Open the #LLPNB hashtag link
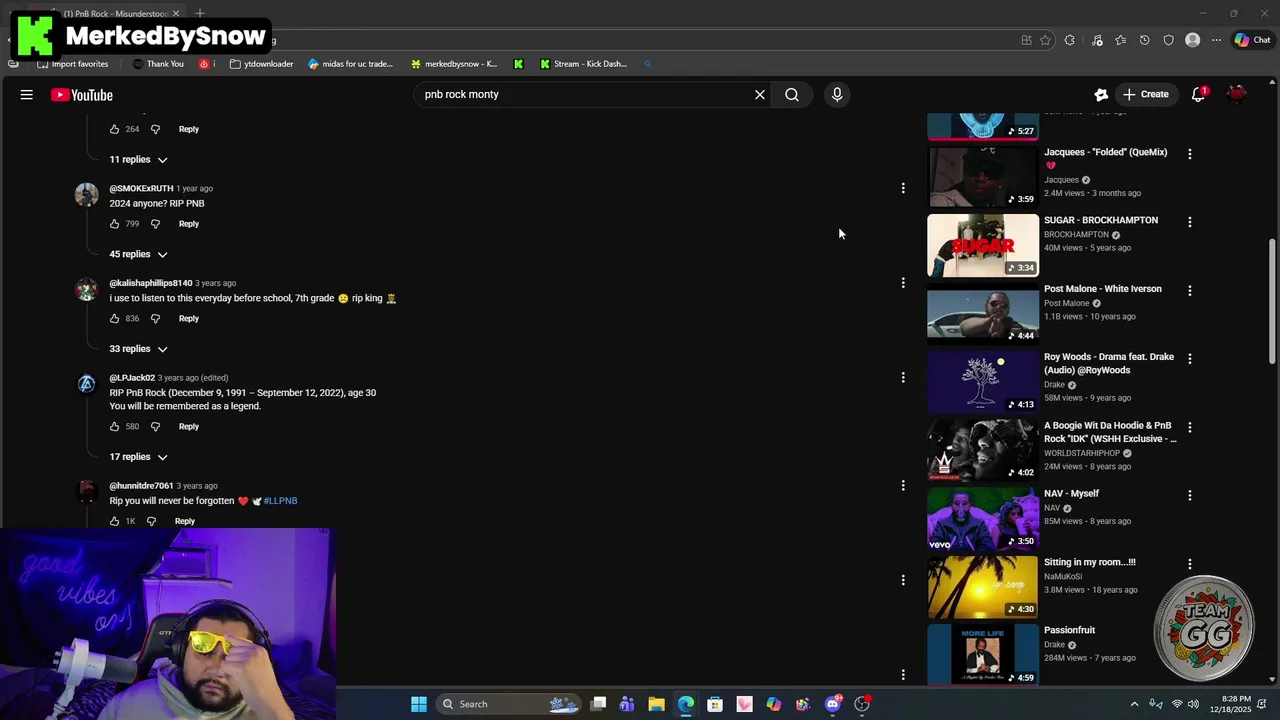The width and height of the screenshot is (1280, 720). coord(280,501)
